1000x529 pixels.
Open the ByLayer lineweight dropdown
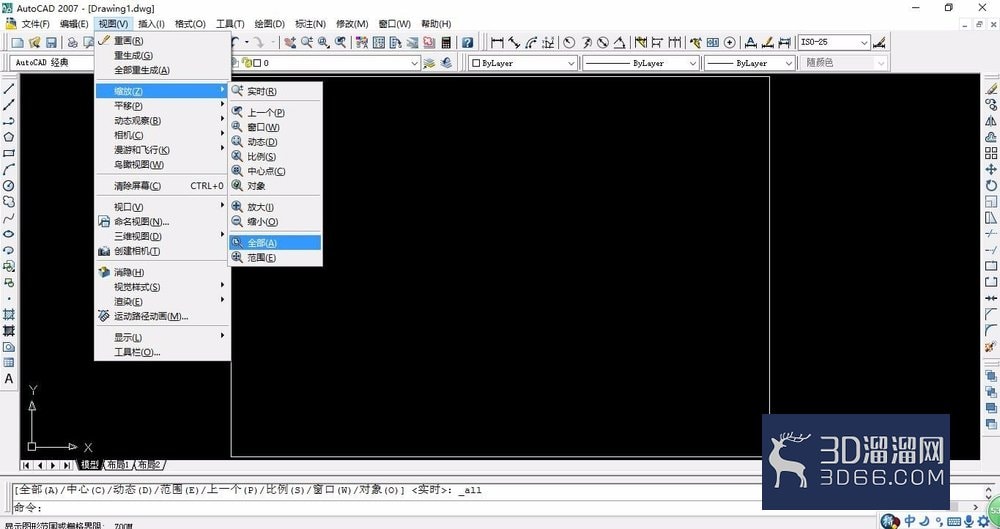pos(749,63)
